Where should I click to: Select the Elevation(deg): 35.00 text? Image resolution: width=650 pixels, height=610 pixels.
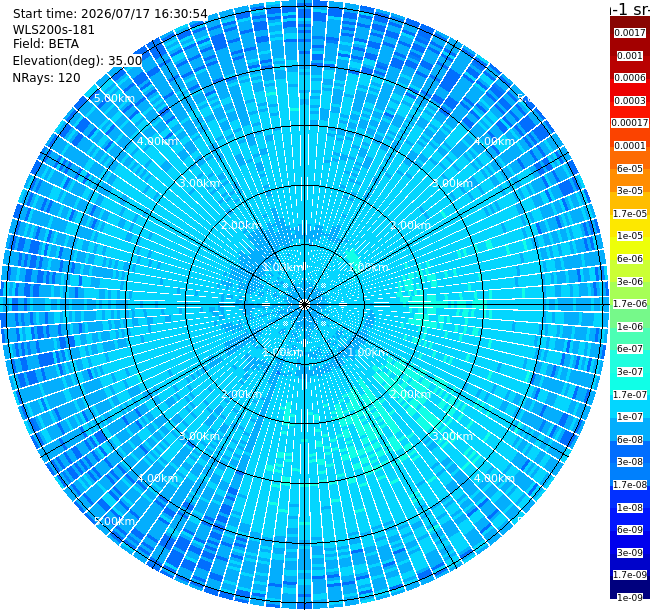pos(78,61)
